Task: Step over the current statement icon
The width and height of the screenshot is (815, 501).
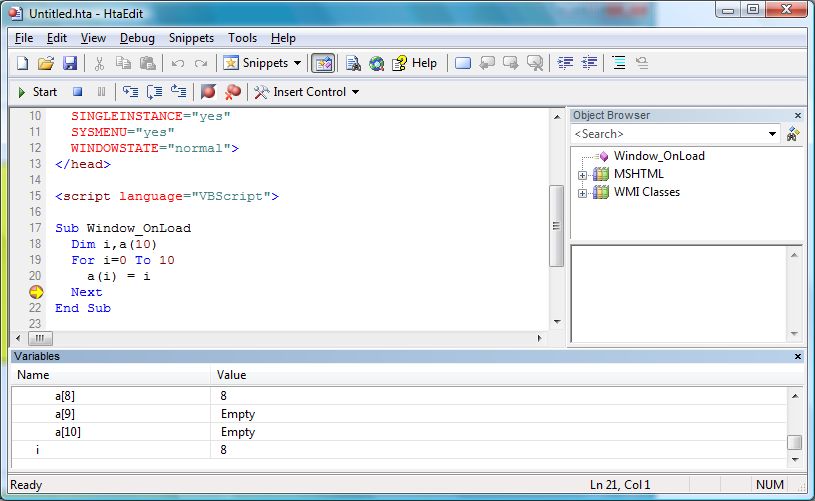Action: [x=154, y=92]
